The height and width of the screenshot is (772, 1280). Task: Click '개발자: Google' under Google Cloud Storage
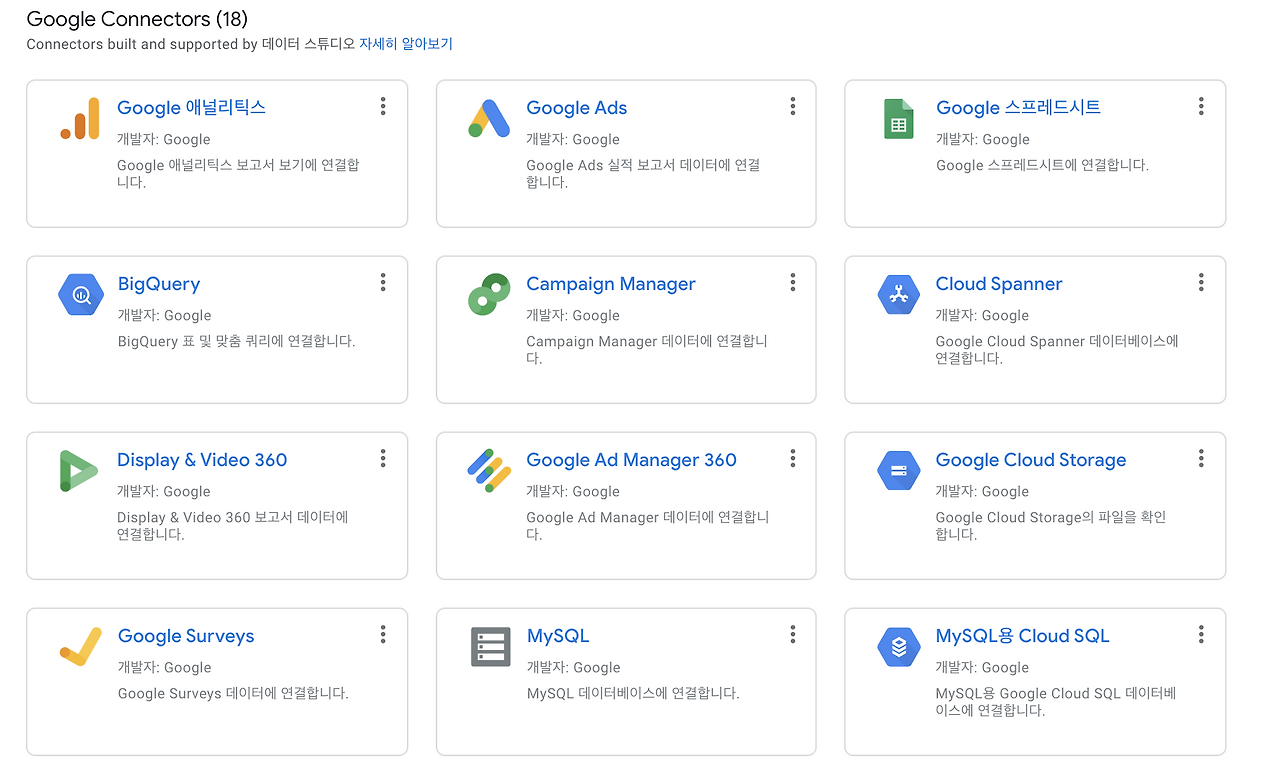[x=982, y=492]
